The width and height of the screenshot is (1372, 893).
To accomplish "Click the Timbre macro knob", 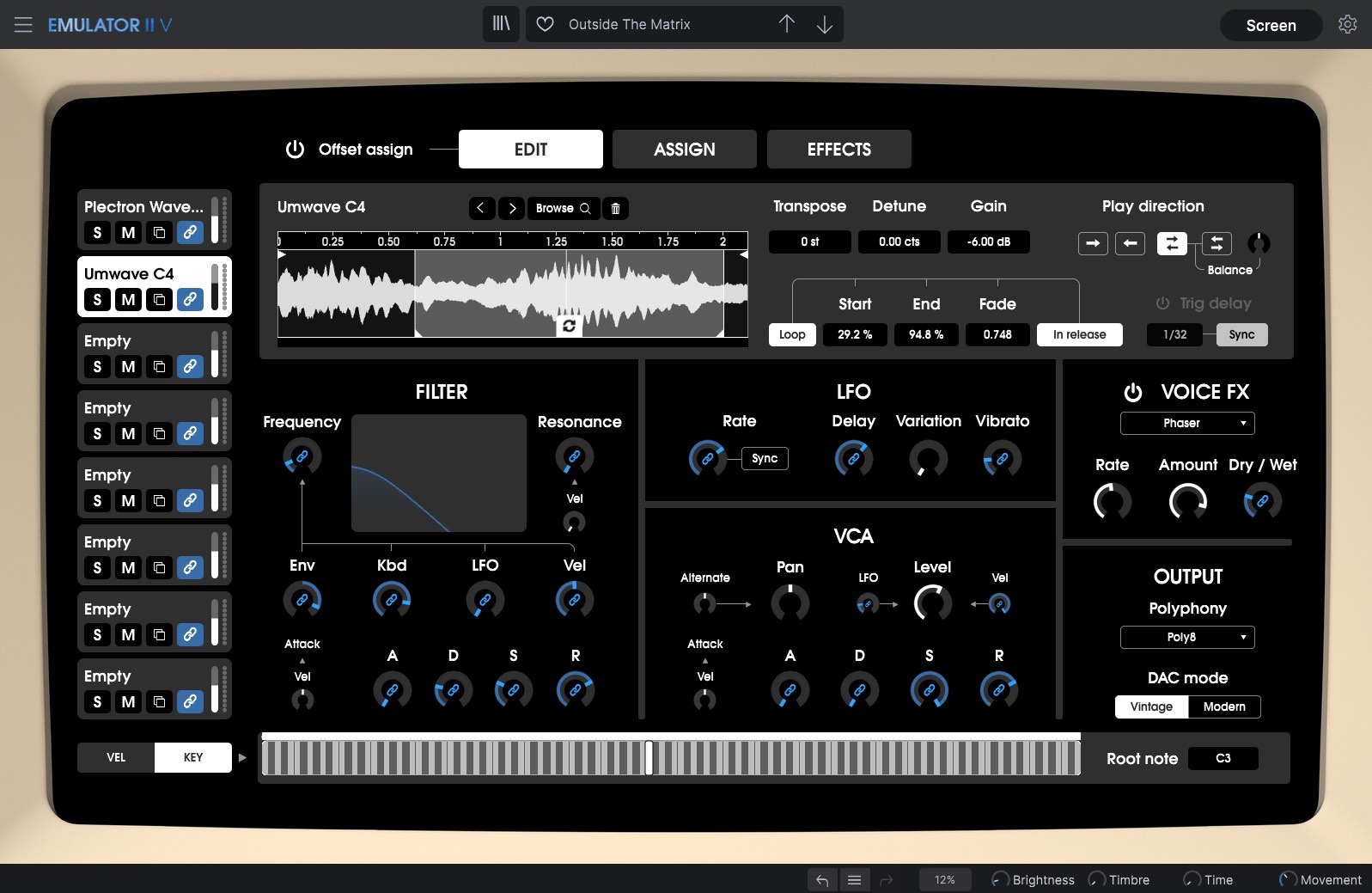I will pyautogui.click(x=1097, y=879).
